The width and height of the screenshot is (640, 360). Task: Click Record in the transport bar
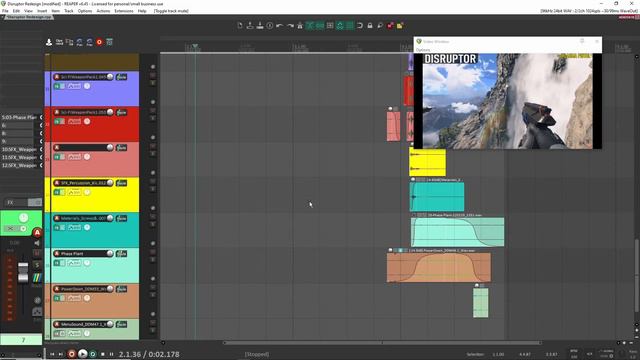[72, 354]
